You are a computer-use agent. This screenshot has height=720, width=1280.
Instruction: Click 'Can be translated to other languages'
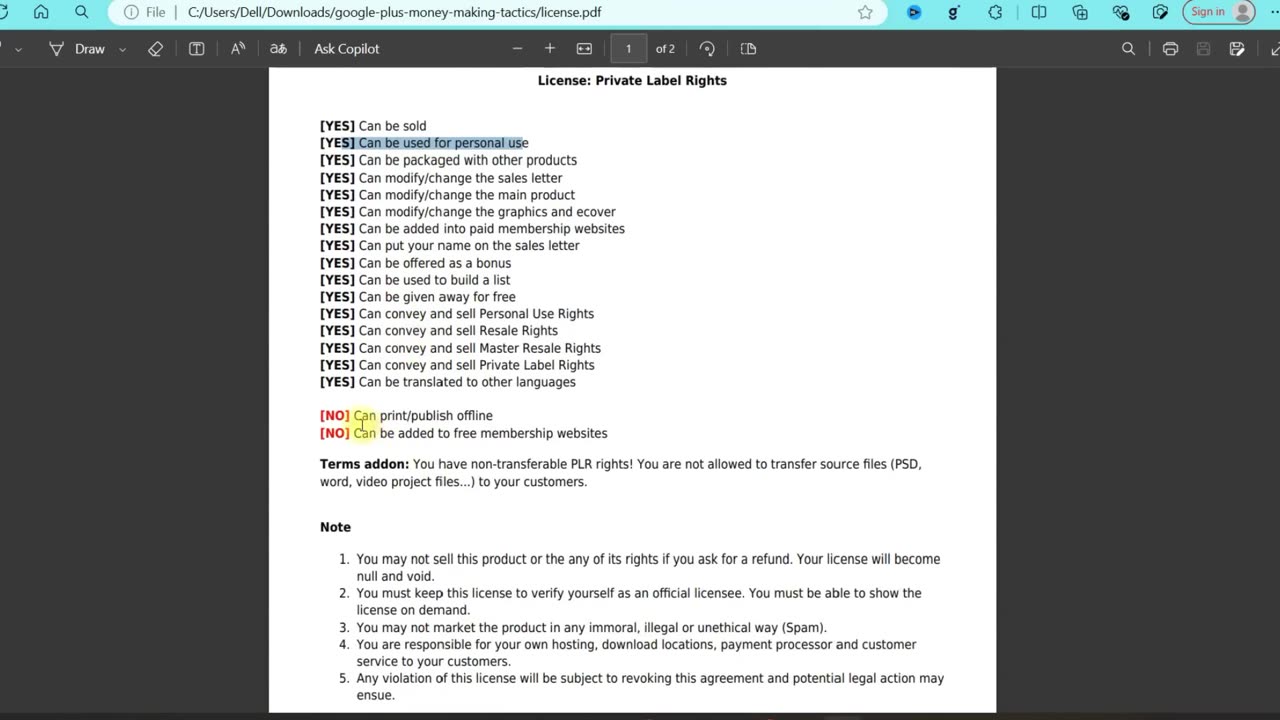point(467,382)
